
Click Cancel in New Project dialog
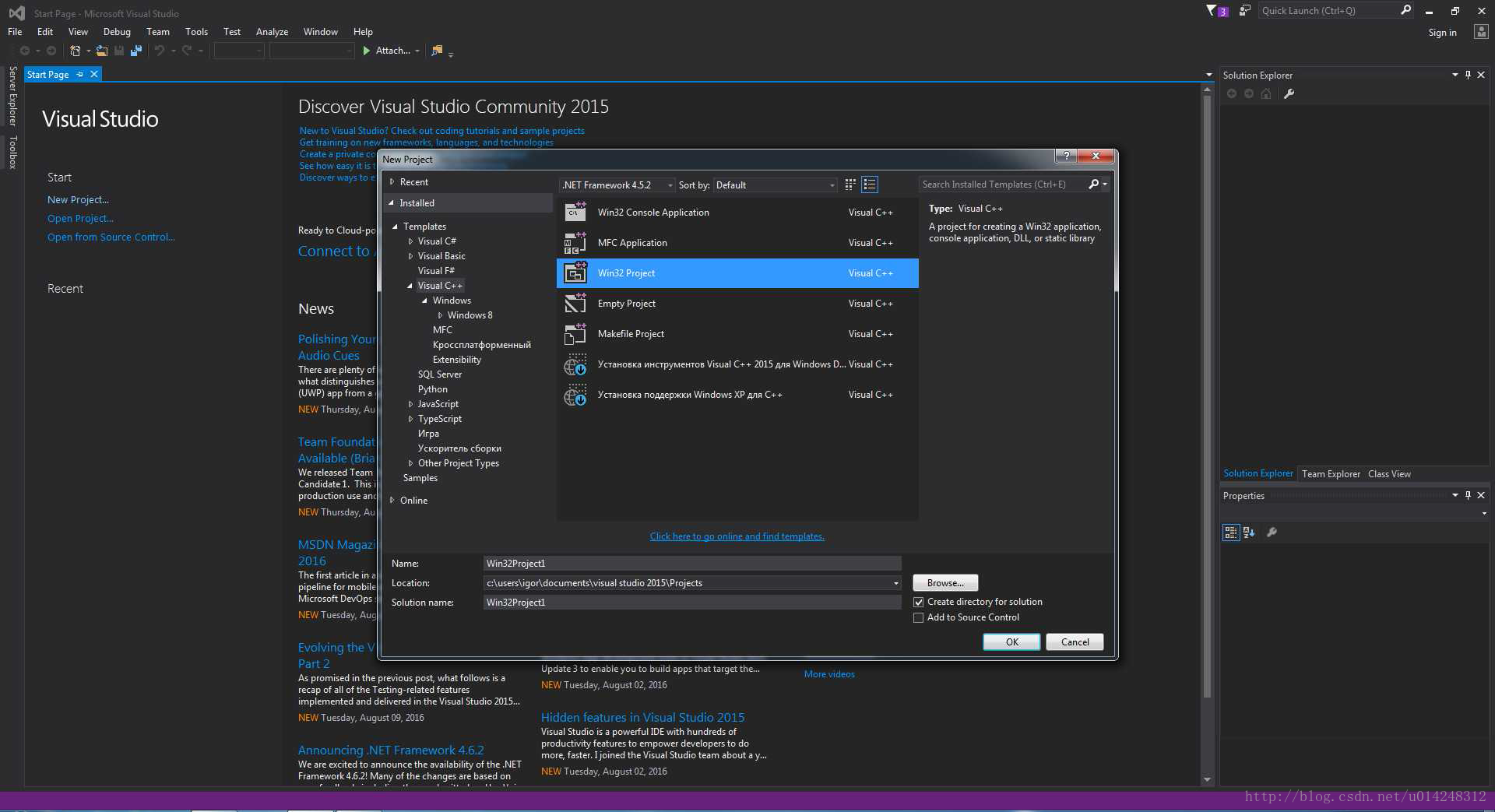(1075, 642)
